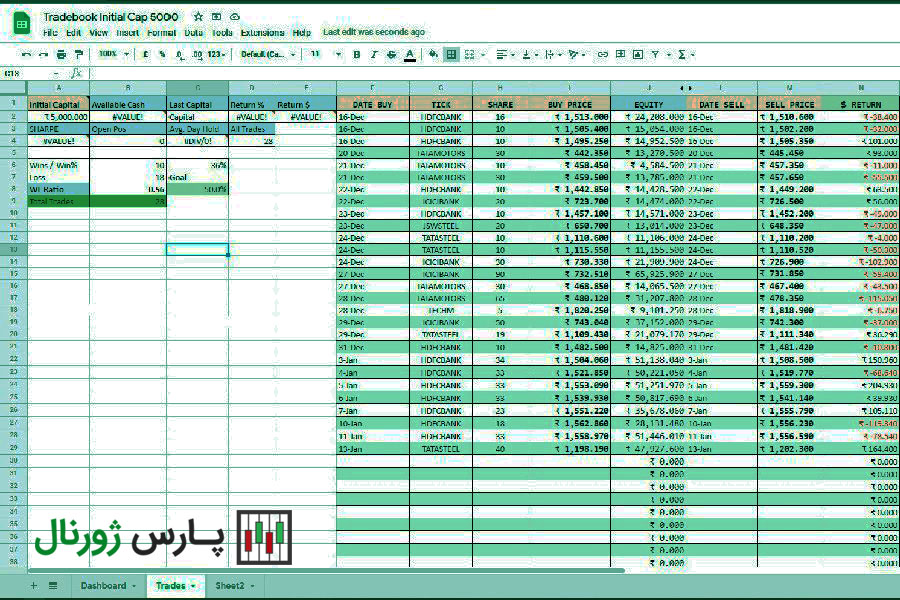
Task: Toggle Bold formatting
Action: point(356,55)
